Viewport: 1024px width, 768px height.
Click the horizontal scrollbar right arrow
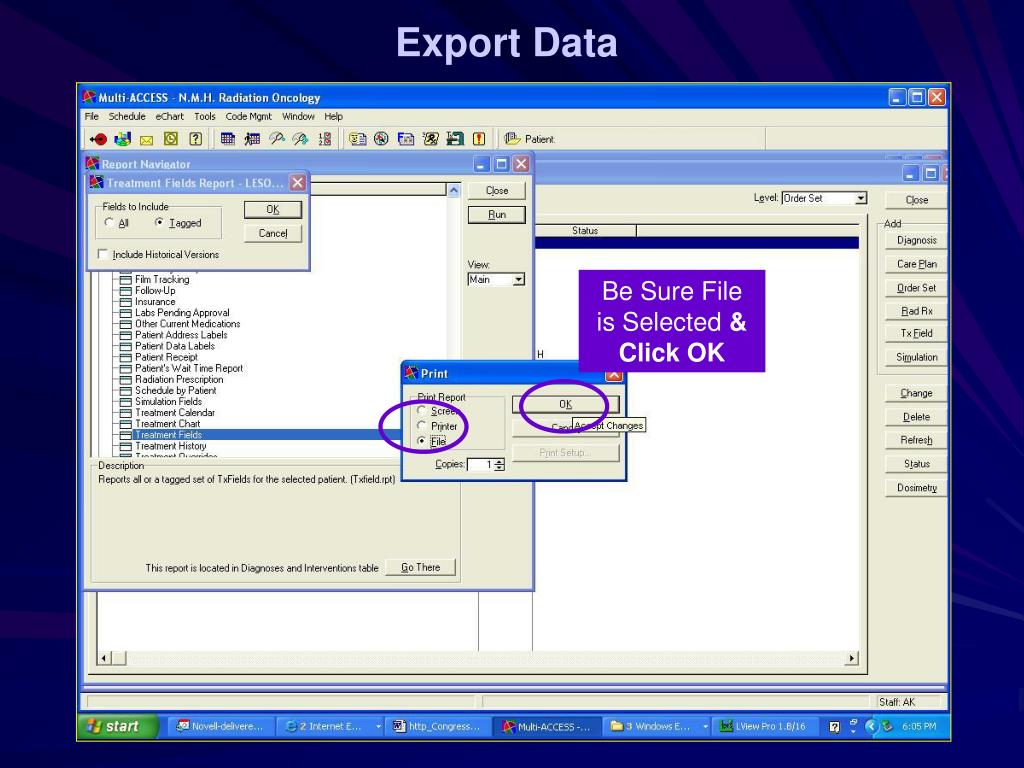click(x=851, y=658)
